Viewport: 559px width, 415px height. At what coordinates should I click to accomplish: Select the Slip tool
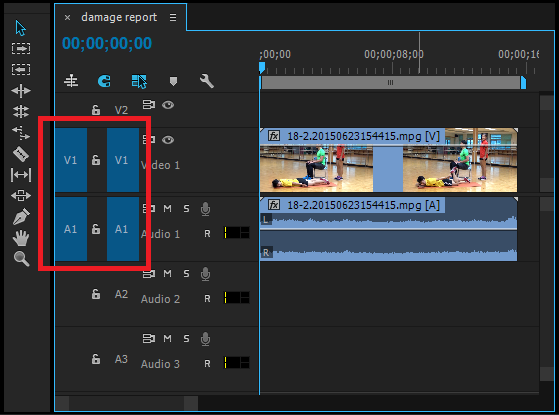[x=21, y=175]
